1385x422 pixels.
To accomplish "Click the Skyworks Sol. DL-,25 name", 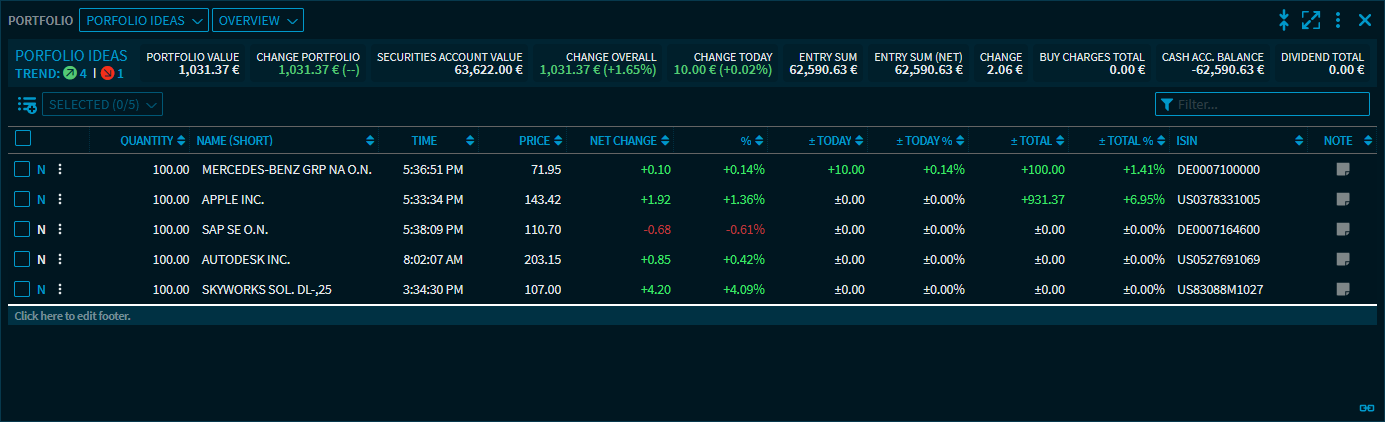I will [x=268, y=290].
